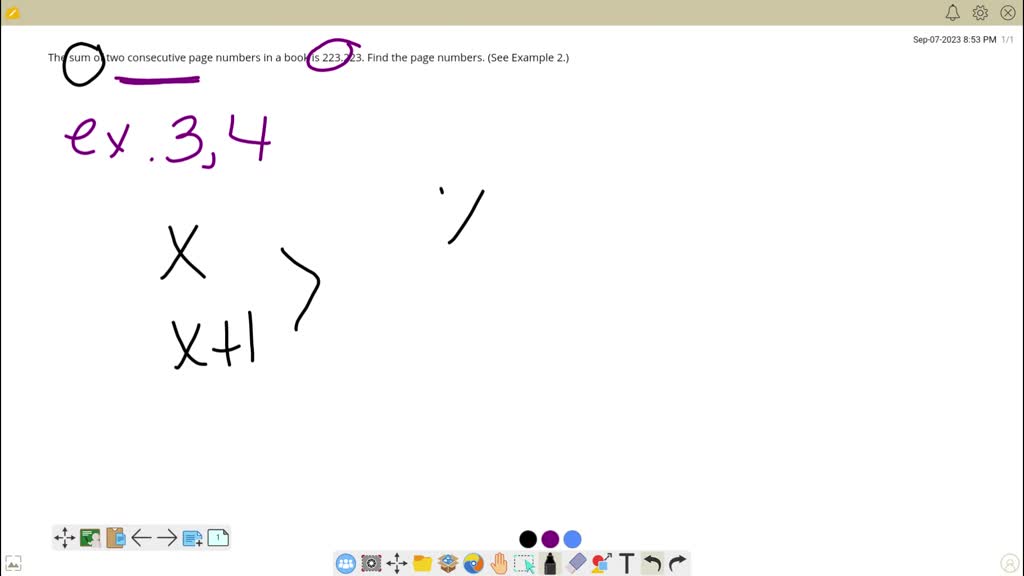
Task: Open the notifications bell
Action: pos(953,12)
